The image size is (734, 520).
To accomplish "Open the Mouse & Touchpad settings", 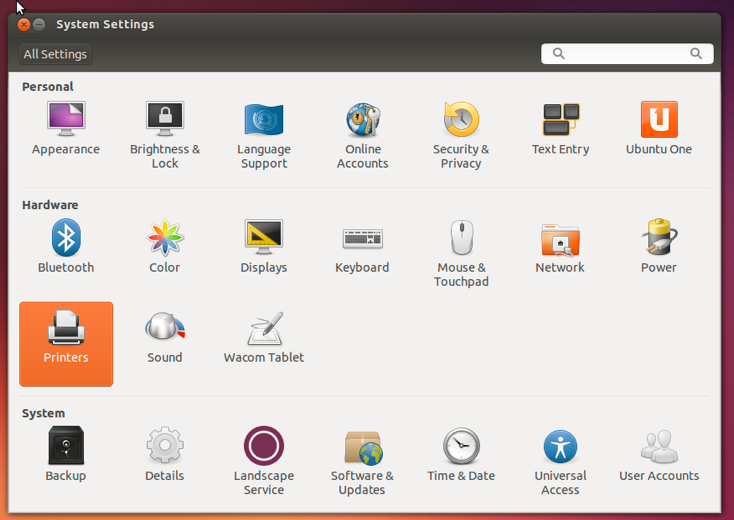I will [462, 253].
